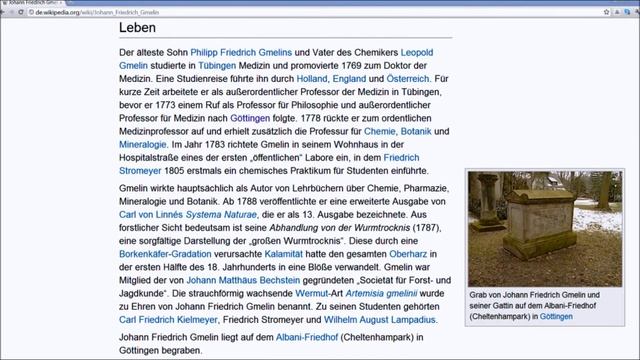Follow the Kalamität link

point(284,254)
